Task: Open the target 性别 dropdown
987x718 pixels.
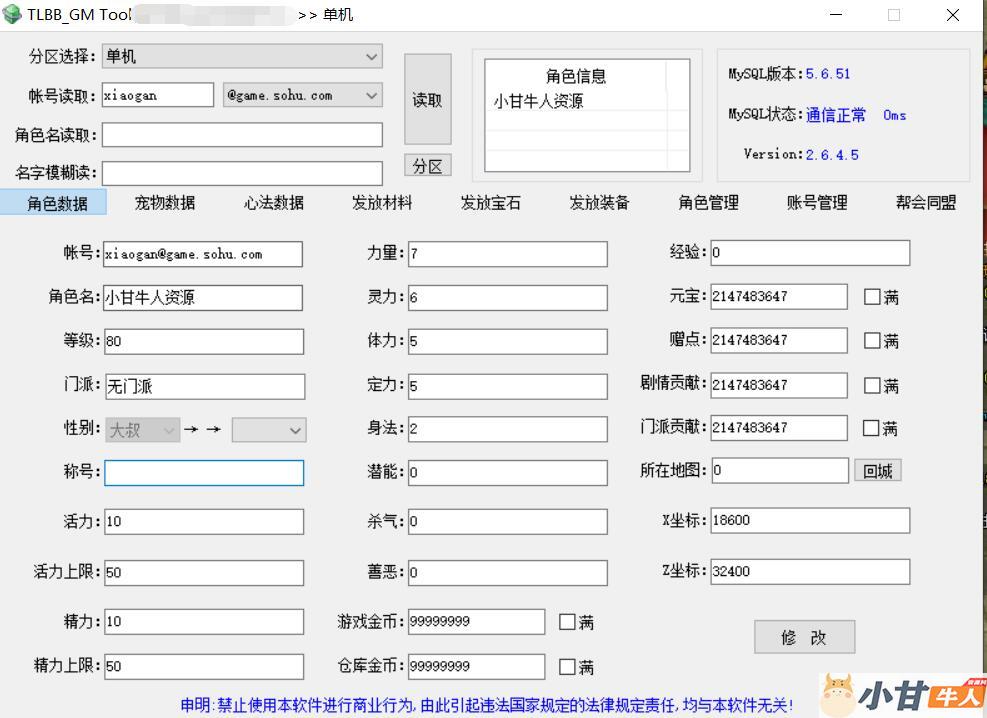Action: tap(269, 430)
